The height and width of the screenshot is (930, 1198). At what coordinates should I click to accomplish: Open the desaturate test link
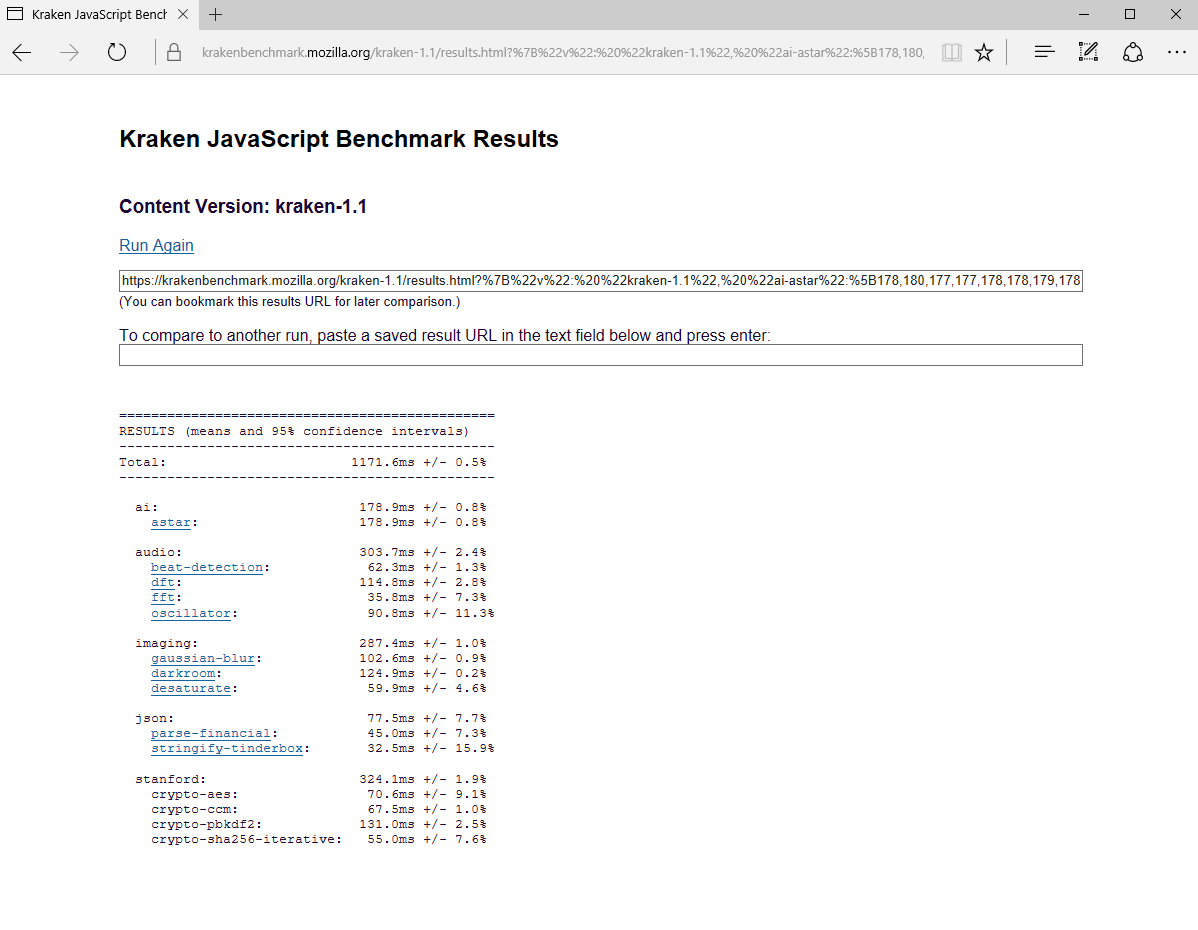coord(190,689)
